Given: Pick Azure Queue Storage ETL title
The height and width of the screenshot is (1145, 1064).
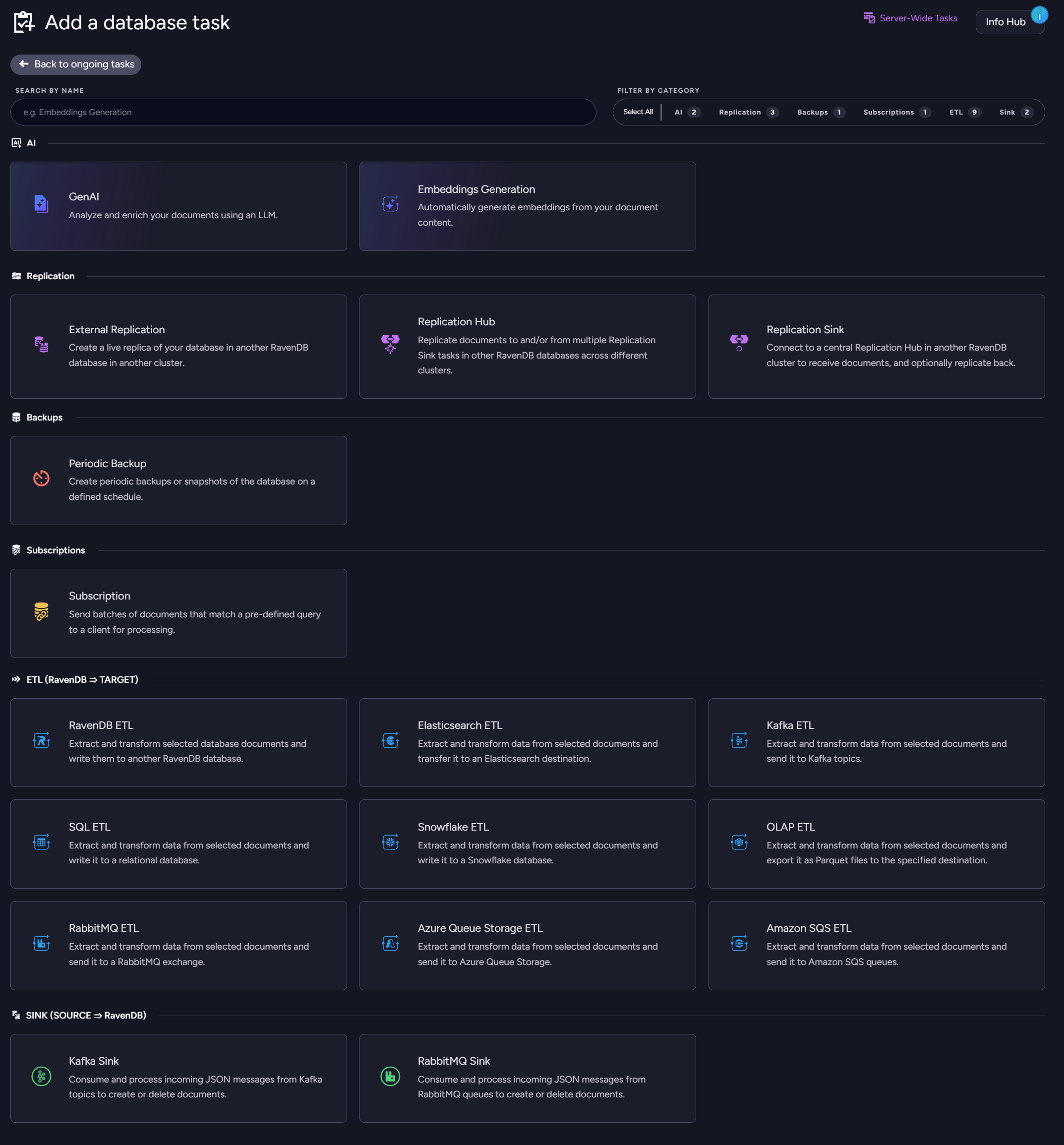Looking at the screenshot, I should point(479,928).
